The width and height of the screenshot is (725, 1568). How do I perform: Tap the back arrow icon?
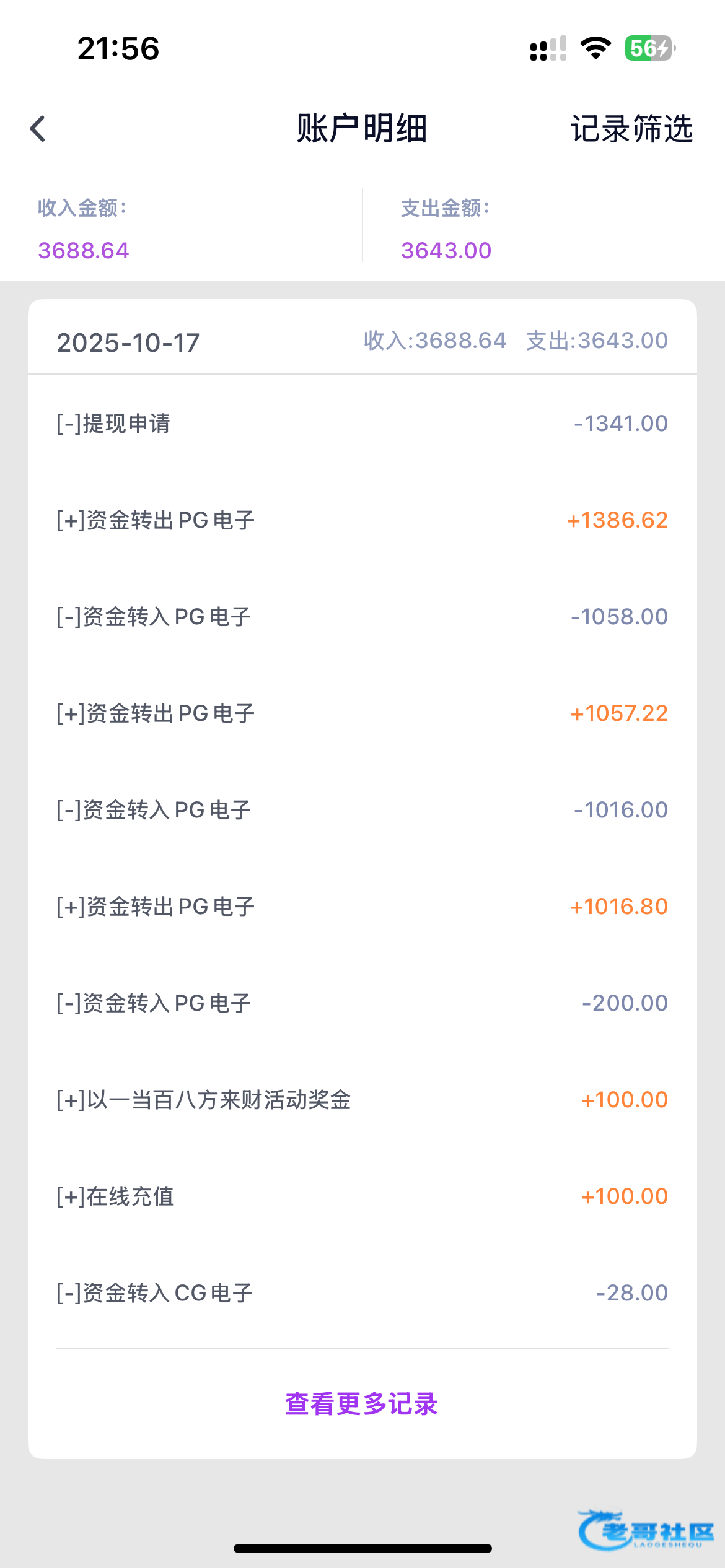click(38, 129)
